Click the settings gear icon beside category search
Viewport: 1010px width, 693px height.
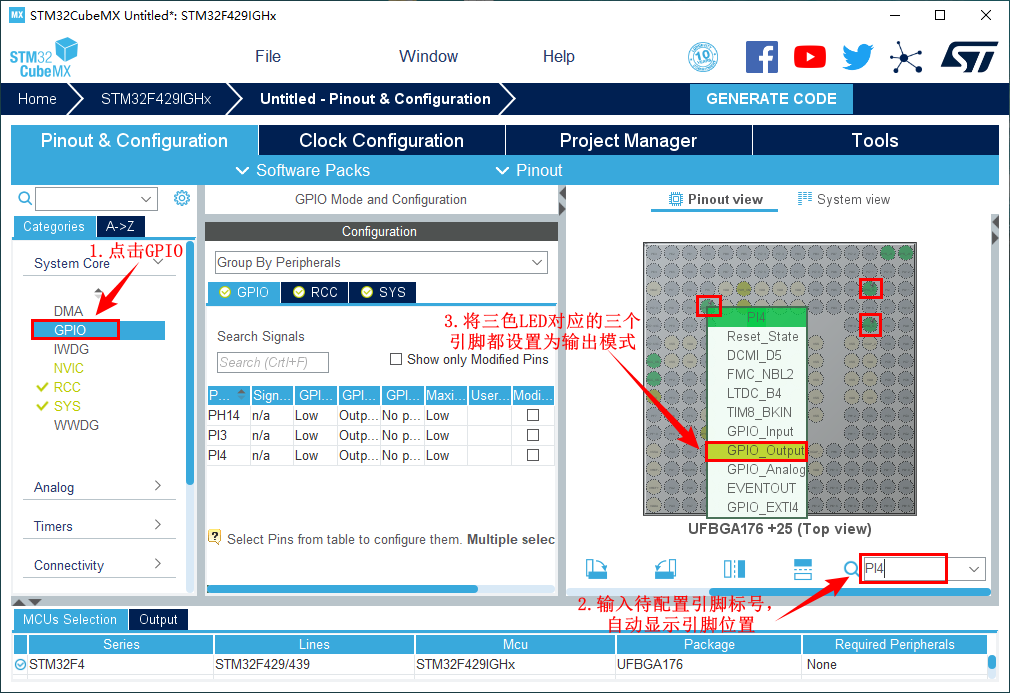click(181, 198)
